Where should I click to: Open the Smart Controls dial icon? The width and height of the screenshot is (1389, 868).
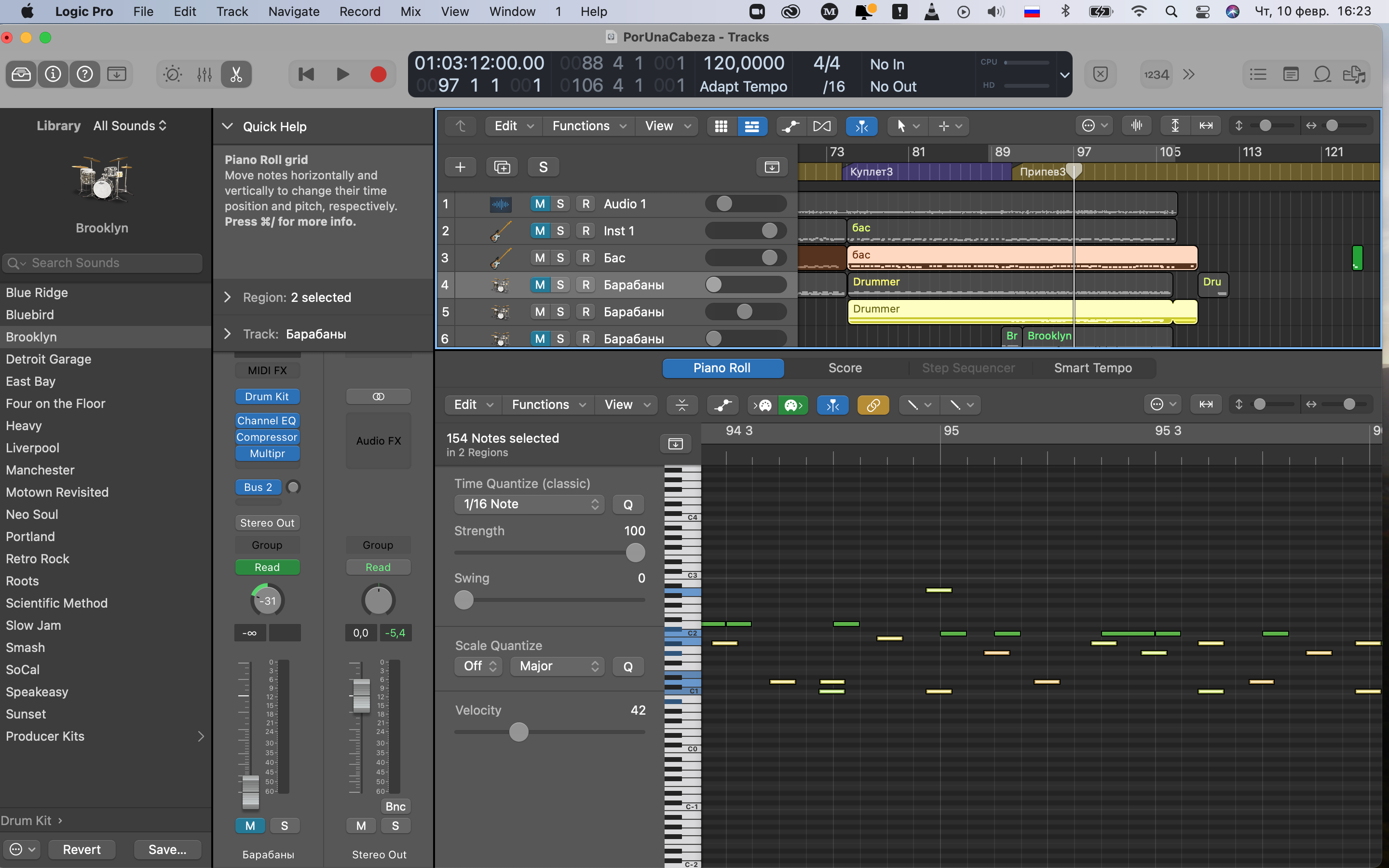click(x=172, y=74)
